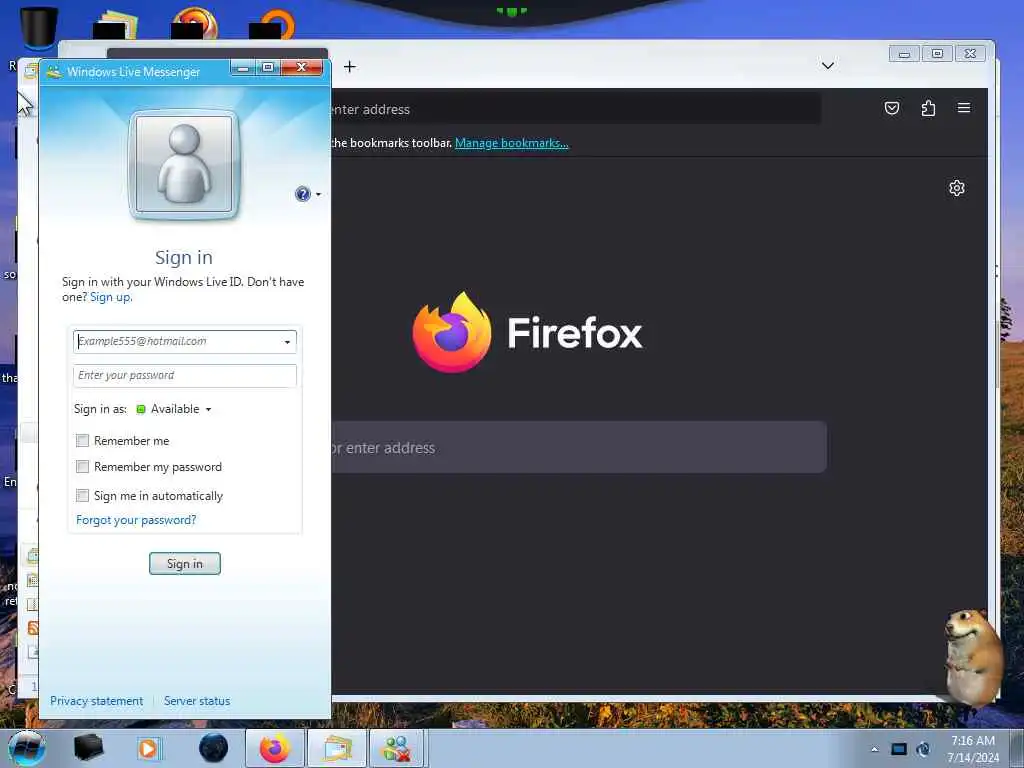This screenshot has width=1024, height=768.
Task: Follow the Sign up link
Action: coord(110,297)
